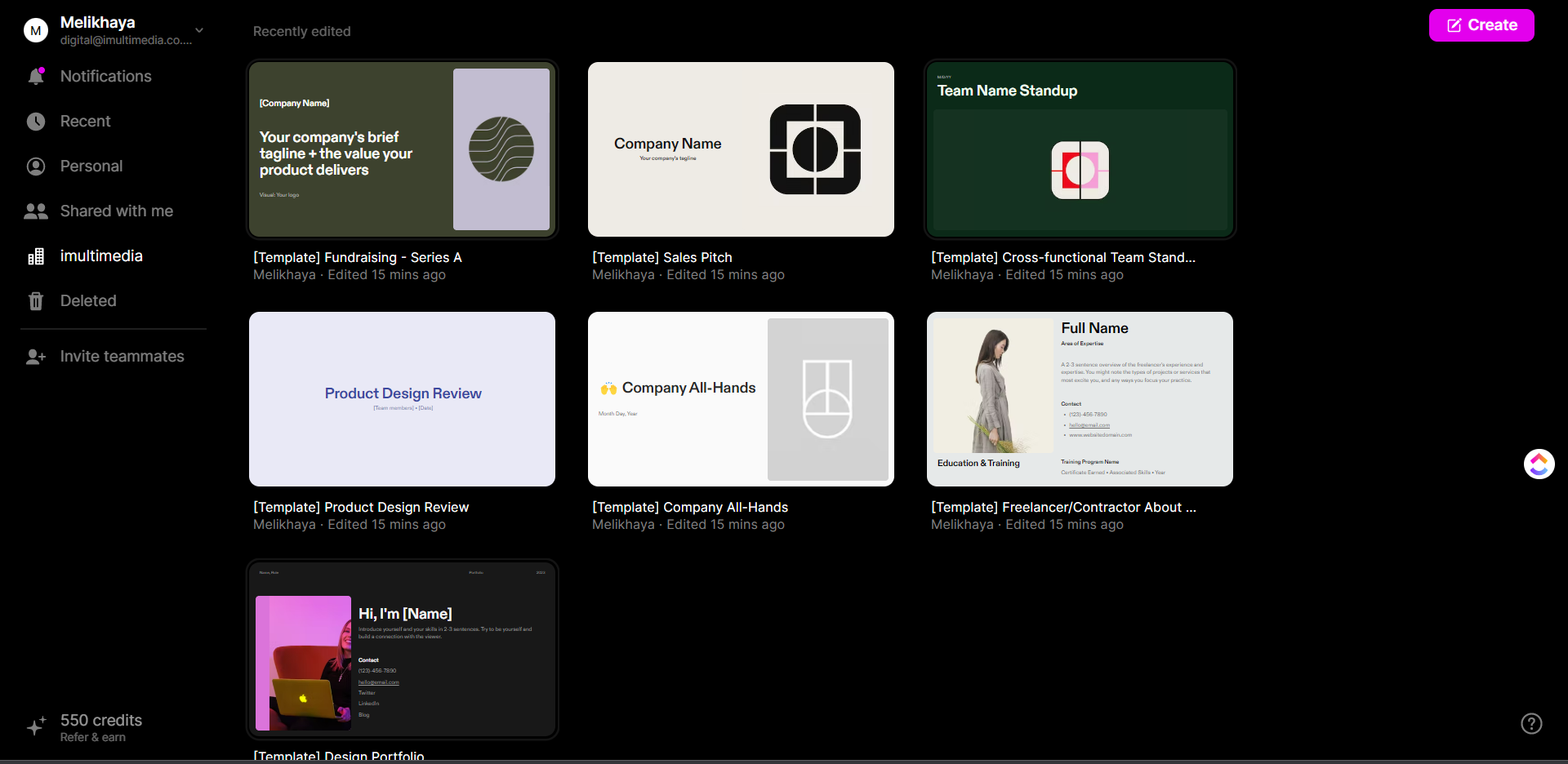Expand the Melikhaya account dropdown chevron
Image resolution: width=1568 pixels, height=764 pixels.
point(199,31)
